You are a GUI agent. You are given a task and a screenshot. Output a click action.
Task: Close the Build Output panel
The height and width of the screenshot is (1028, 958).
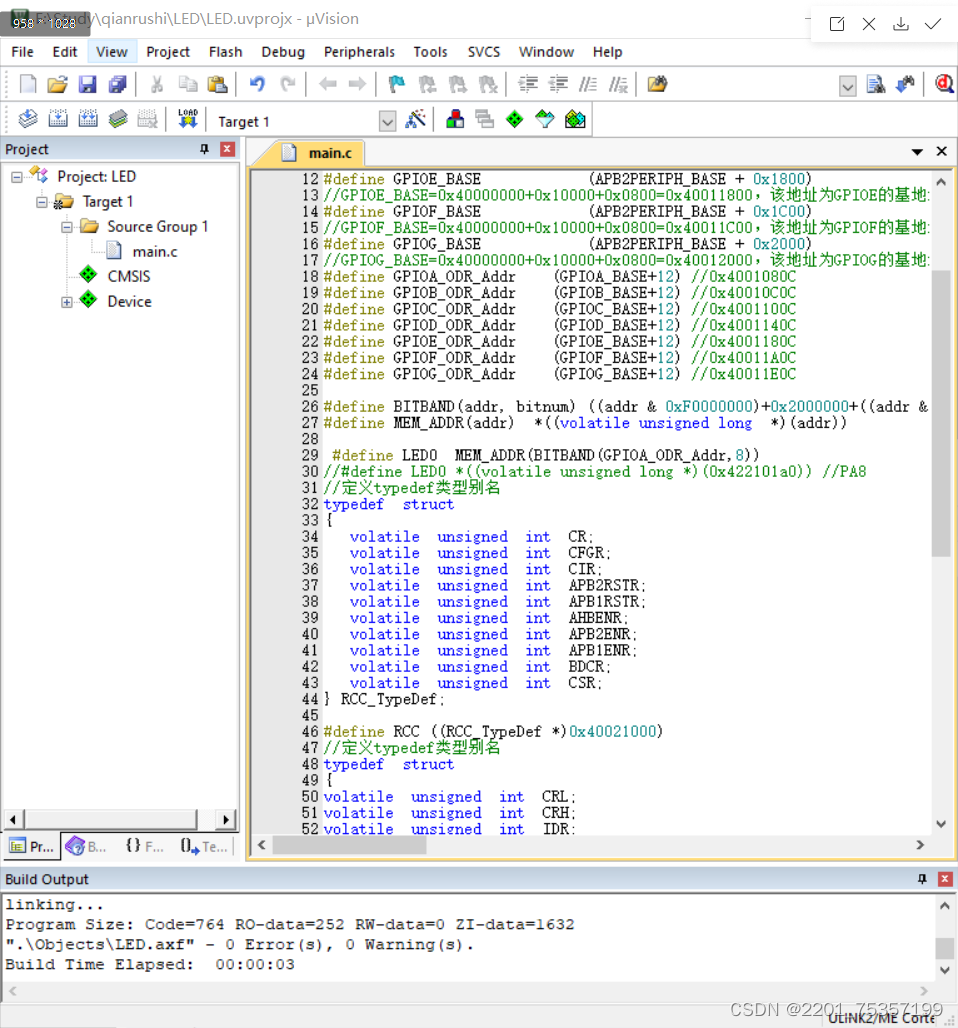click(x=944, y=879)
